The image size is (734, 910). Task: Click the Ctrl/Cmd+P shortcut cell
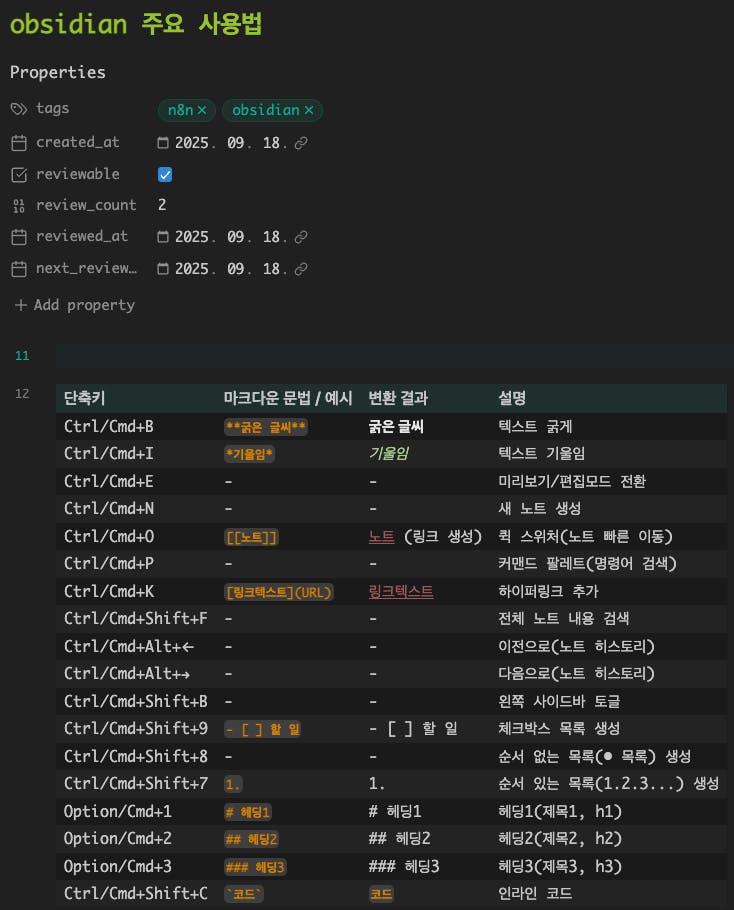tap(109, 564)
